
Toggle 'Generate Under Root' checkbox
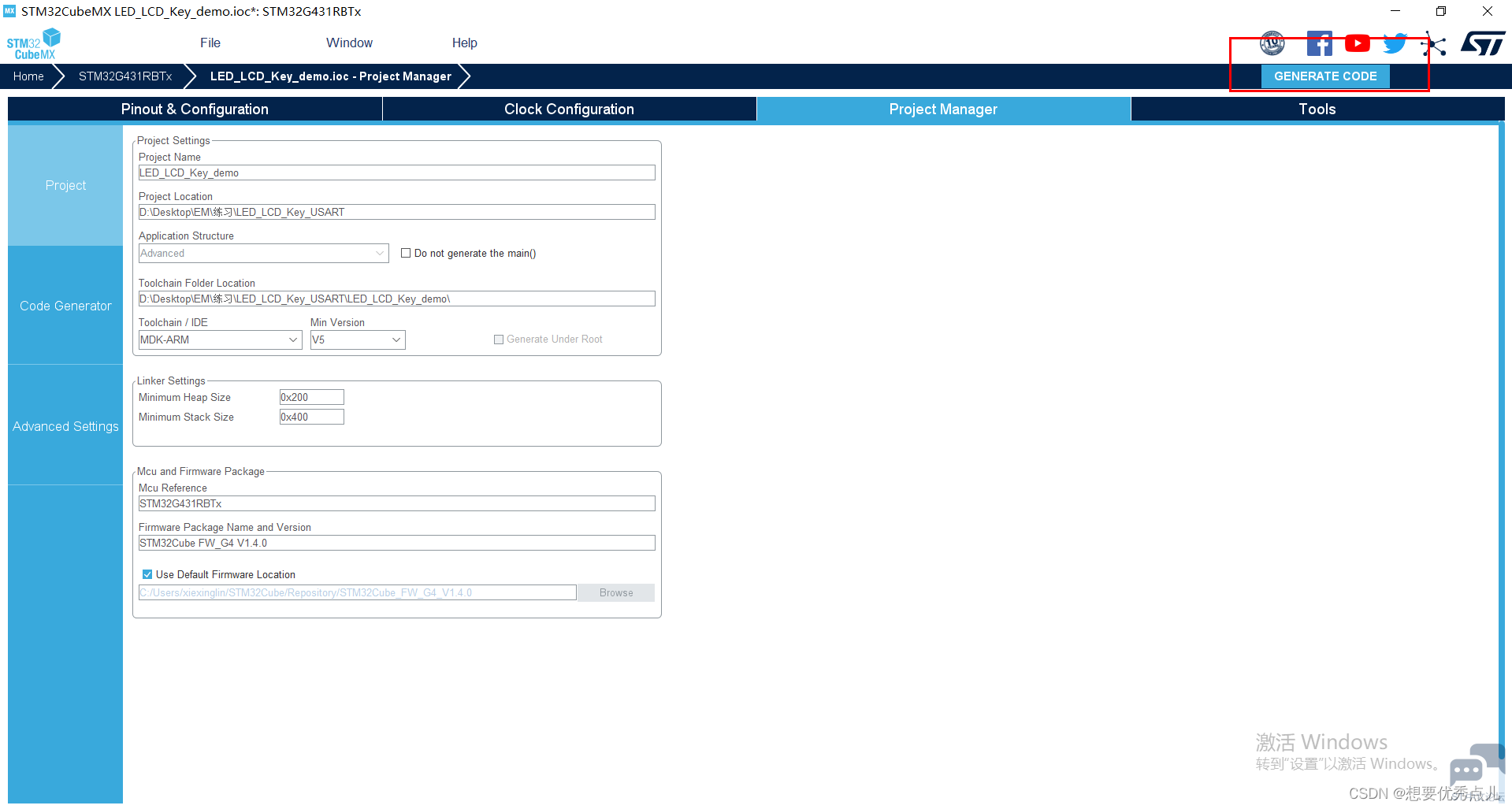(499, 340)
